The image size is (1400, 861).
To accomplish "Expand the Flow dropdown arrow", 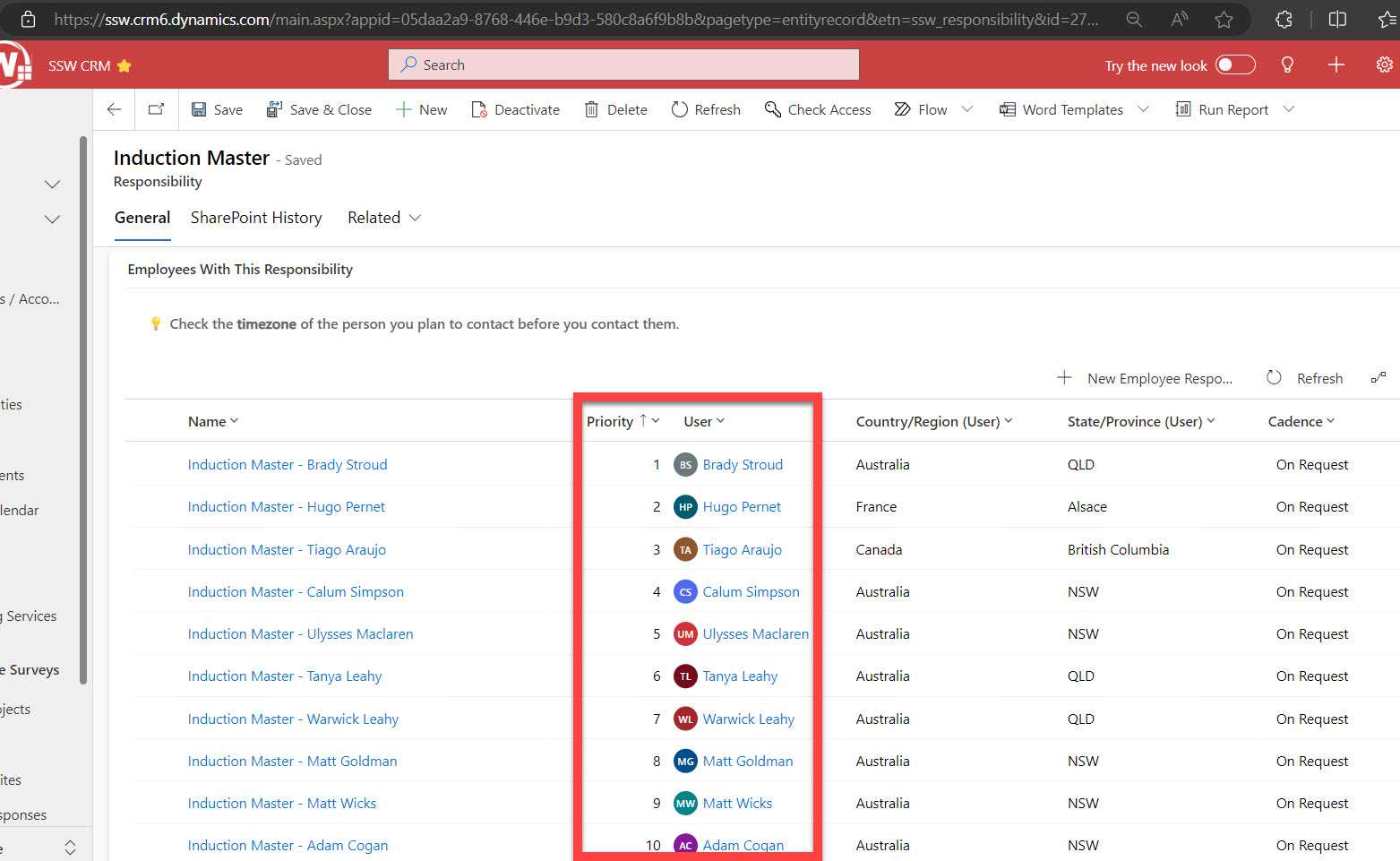I will point(967,109).
